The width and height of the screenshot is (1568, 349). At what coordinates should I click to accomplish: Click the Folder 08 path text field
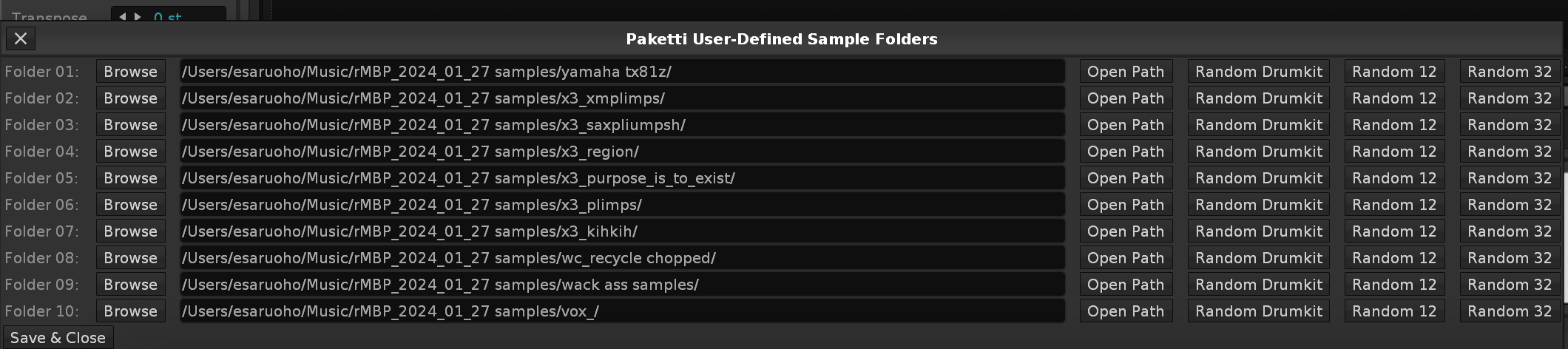click(x=621, y=258)
